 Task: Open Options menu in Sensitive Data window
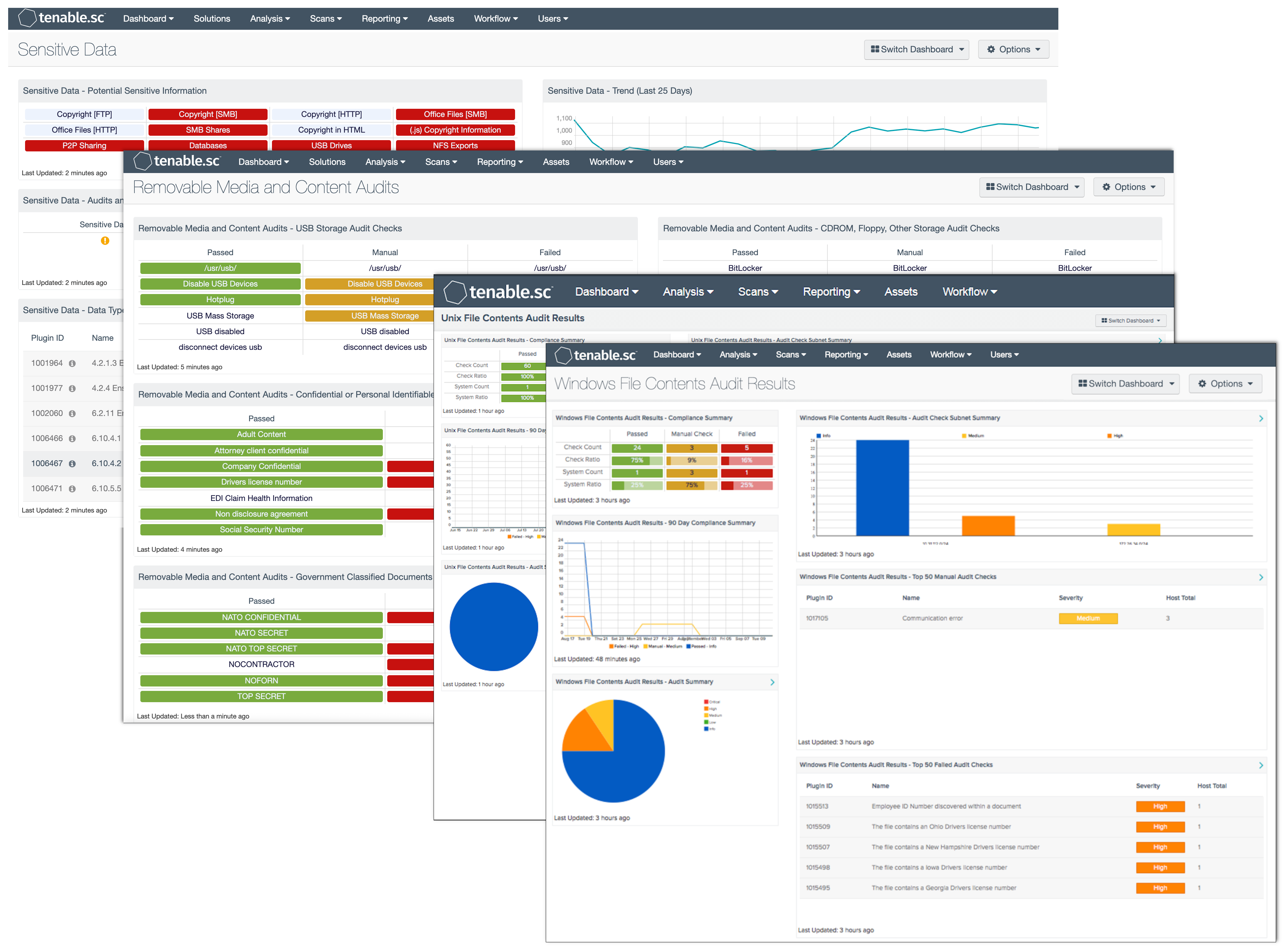coord(1014,50)
